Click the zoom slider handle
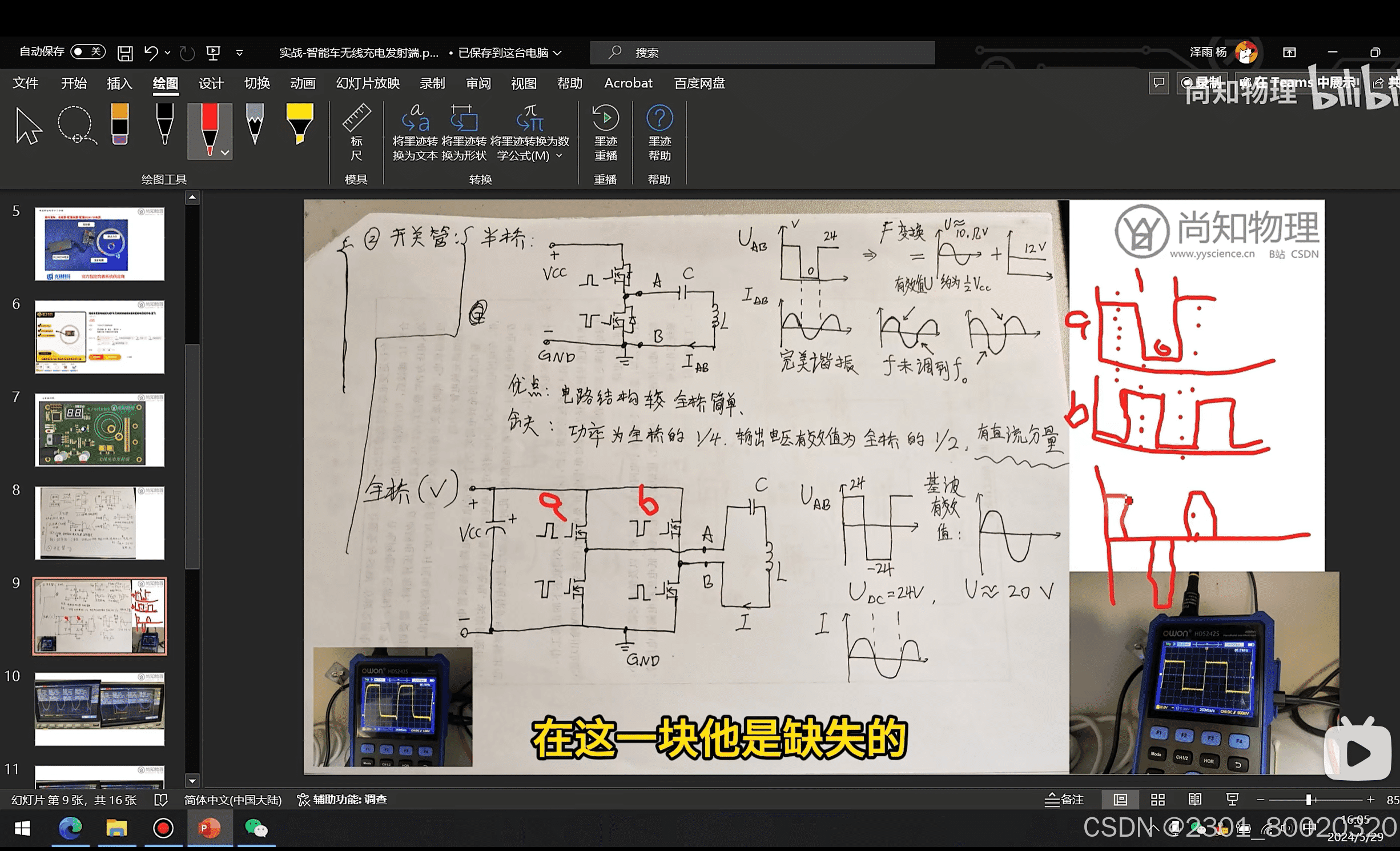1400x851 pixels. pyautogui.click(x=1308, y=800)
